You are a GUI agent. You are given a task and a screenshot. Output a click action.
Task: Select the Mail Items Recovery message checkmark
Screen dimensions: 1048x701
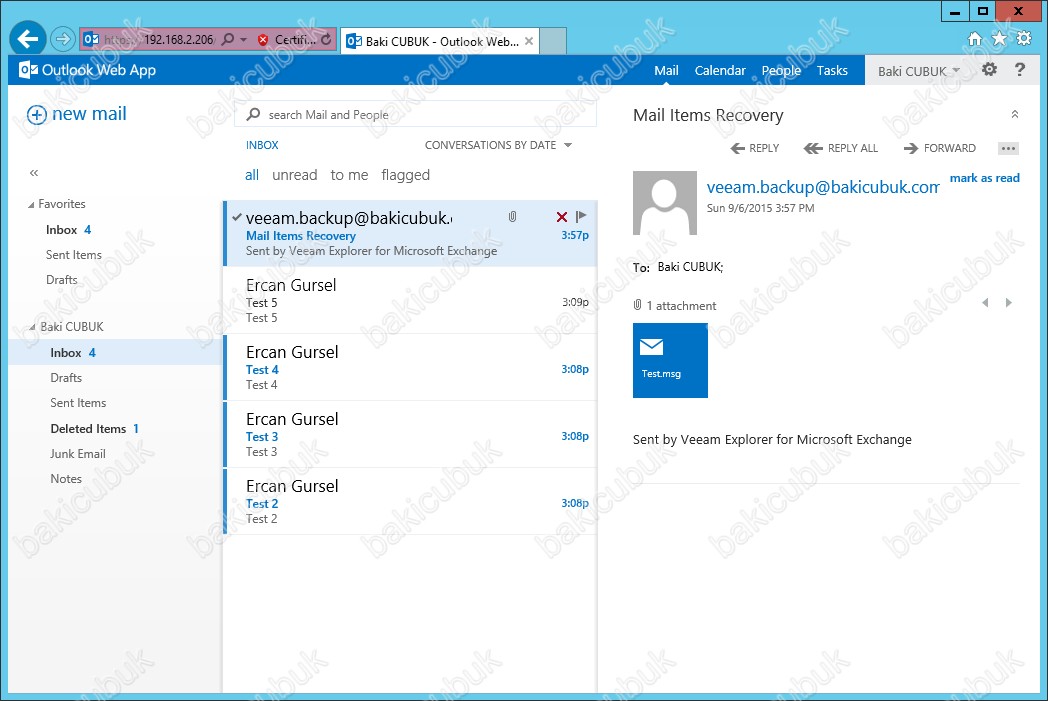pyautogui.click(x=237, y=217)
